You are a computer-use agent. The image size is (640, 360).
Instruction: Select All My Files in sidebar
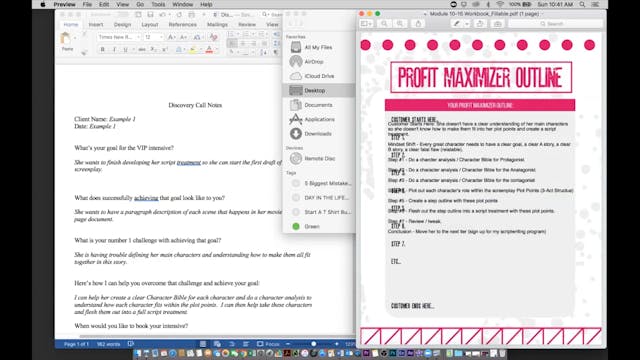(318, 47)
